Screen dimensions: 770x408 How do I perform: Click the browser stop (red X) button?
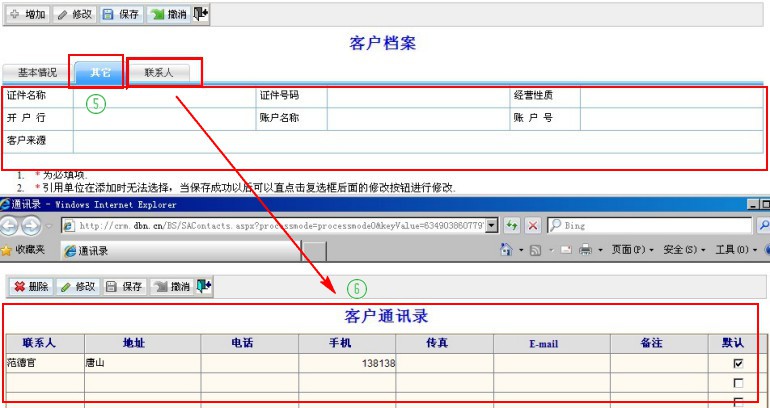[533, 226]
